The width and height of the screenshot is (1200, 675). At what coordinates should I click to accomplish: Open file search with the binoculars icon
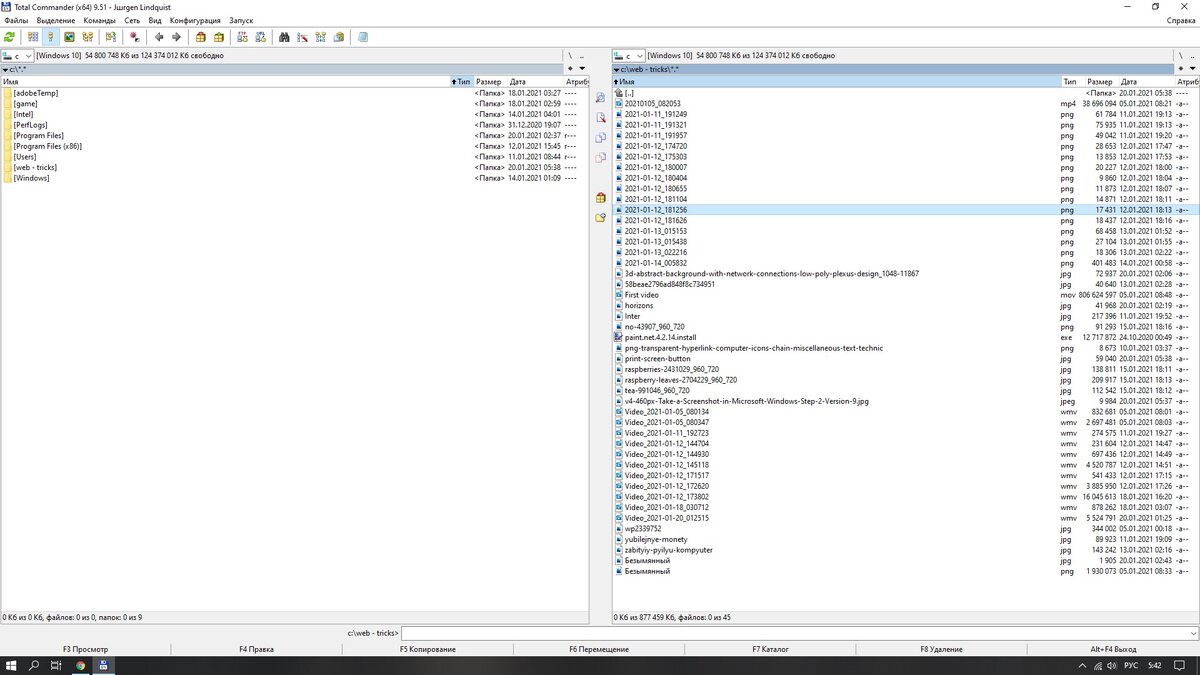point(284,37)
